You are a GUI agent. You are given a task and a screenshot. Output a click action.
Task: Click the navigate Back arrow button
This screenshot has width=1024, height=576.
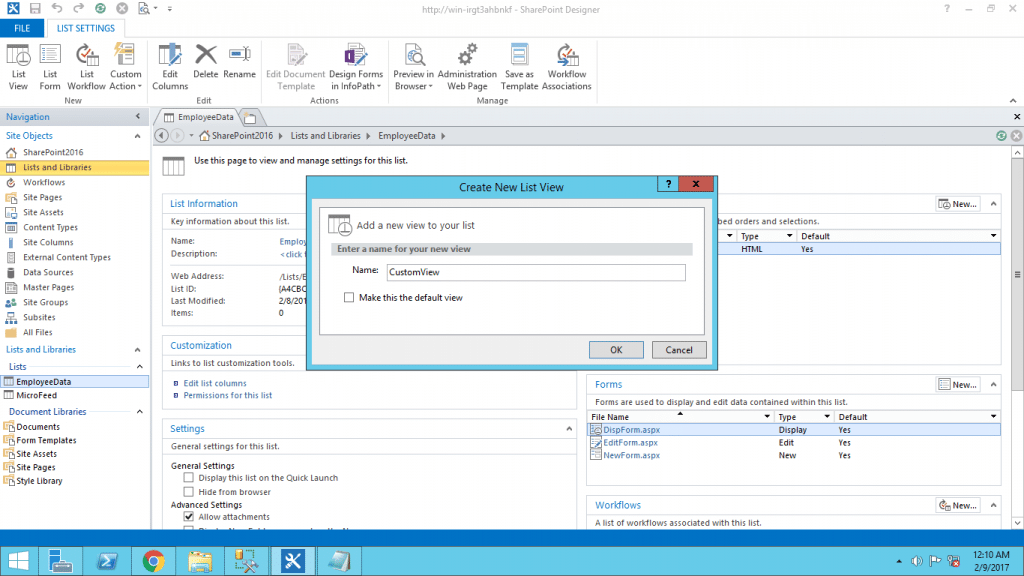click(x=161, y=136)
